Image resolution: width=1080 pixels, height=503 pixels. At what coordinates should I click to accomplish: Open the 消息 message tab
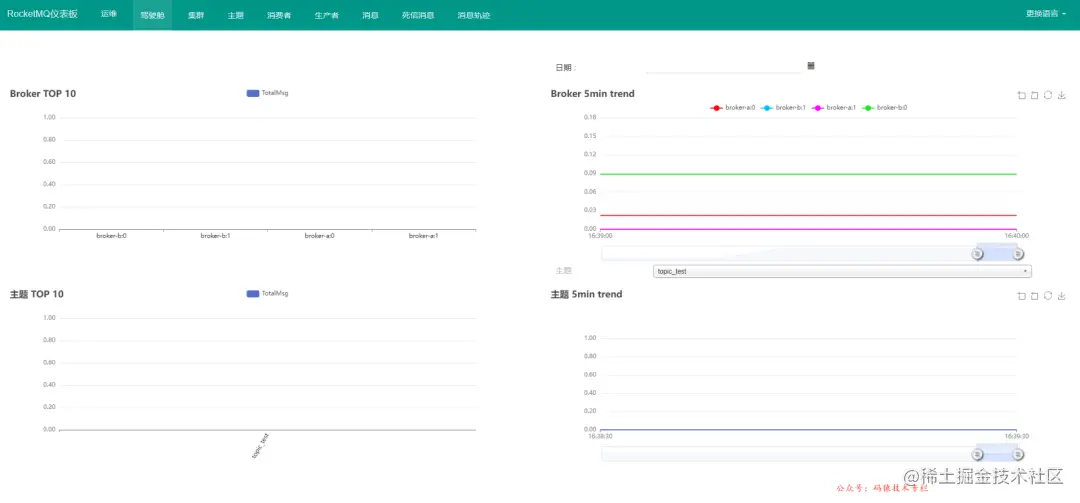pos(371,14)
